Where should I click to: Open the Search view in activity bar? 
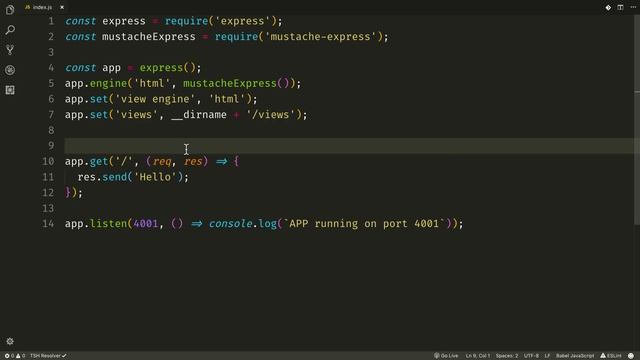tap(10, 30)
